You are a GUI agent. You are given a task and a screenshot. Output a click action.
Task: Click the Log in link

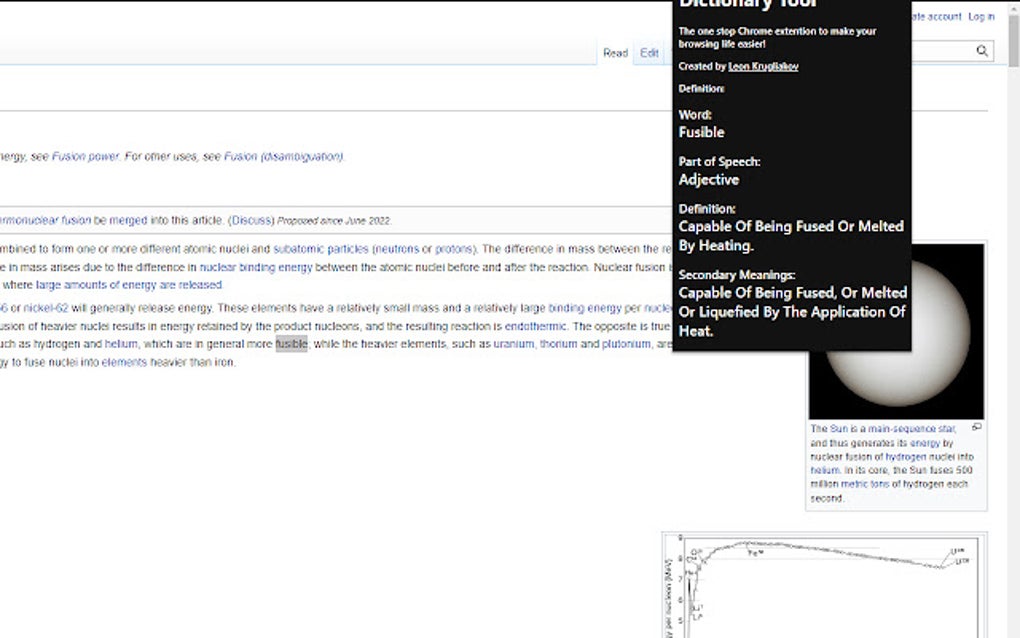pyautogui.click(x=981, y=16)
